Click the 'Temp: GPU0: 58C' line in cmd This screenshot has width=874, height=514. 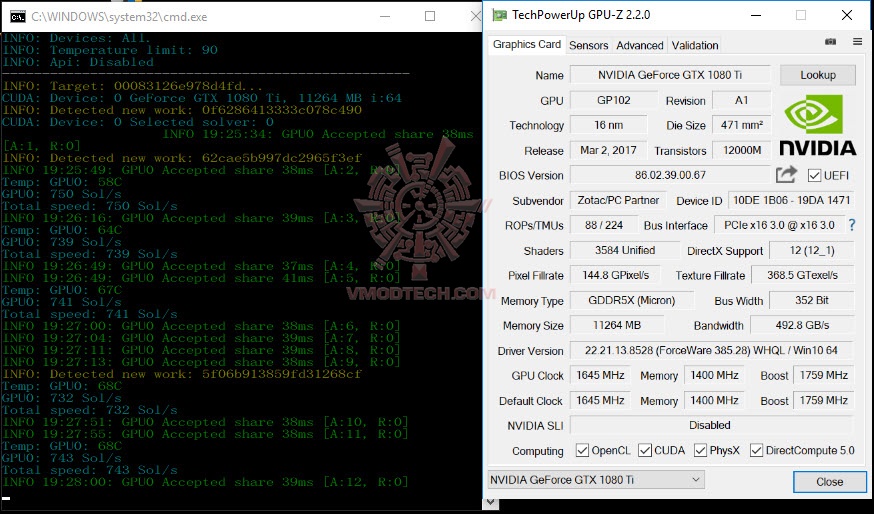[x=62, y=182]
